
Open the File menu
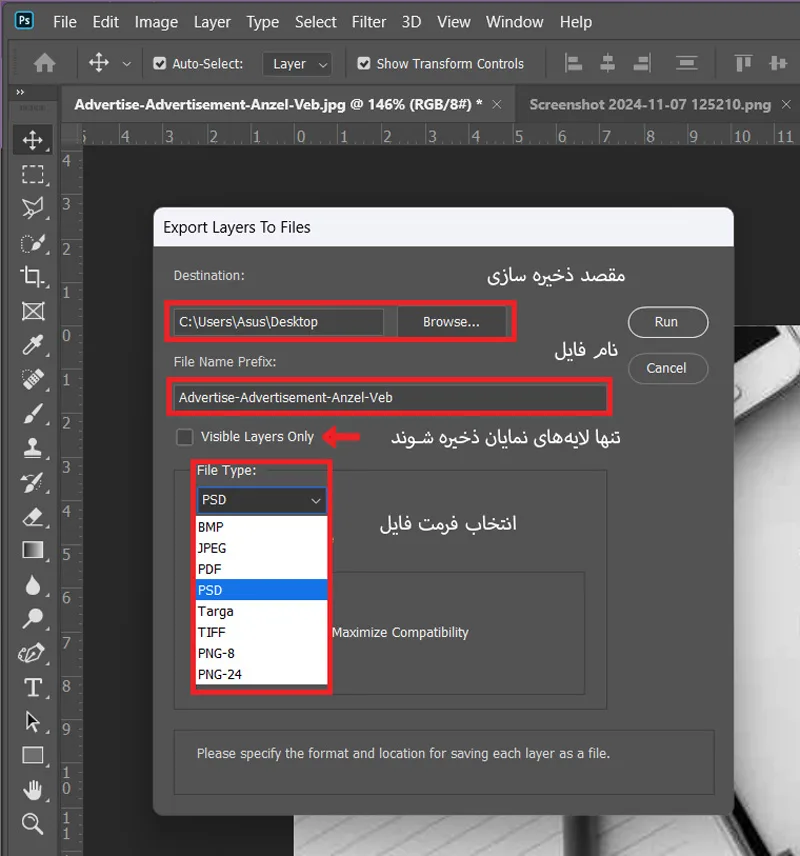click(65, 22)
